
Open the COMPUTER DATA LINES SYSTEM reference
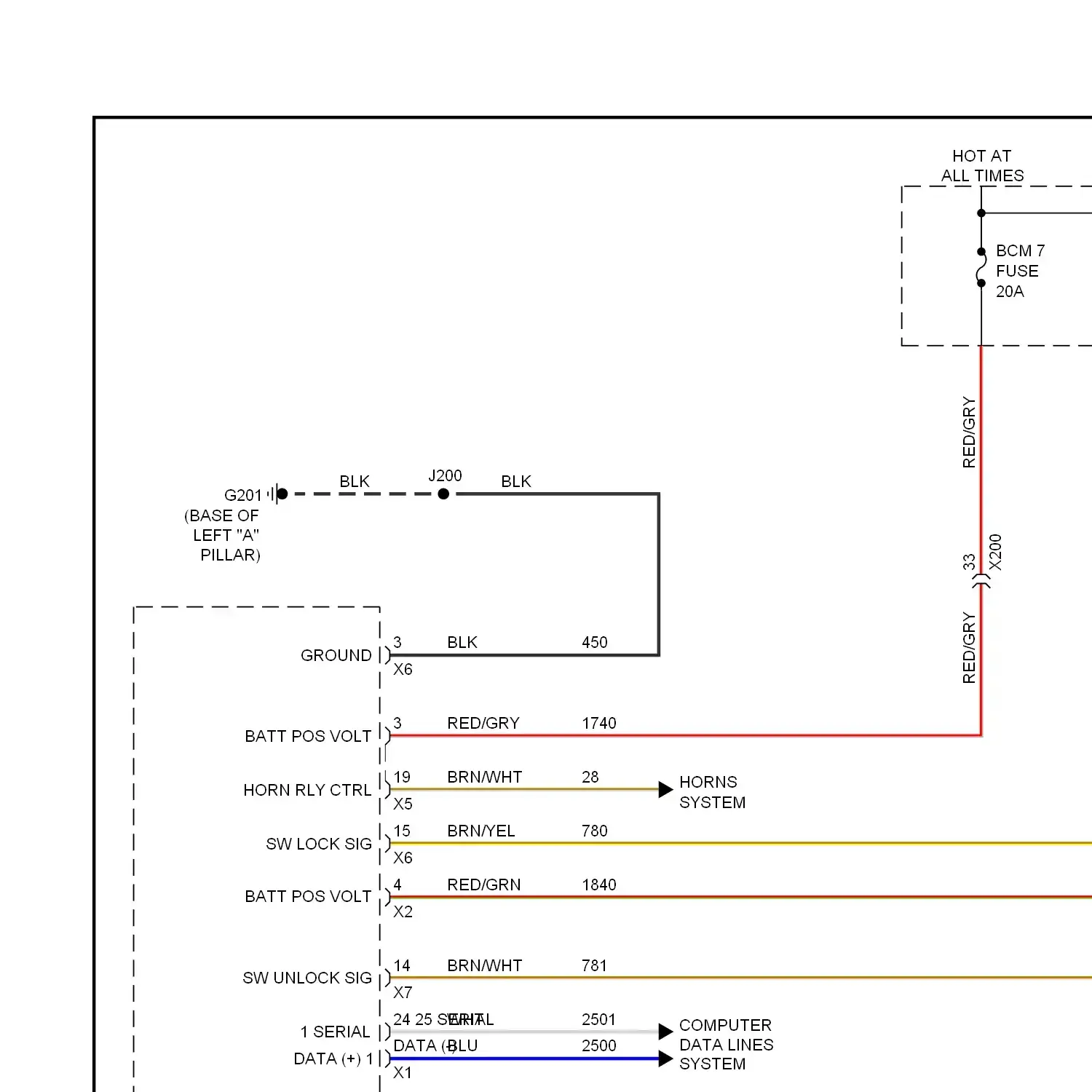pyautogui.click(x=727, y=1045)
